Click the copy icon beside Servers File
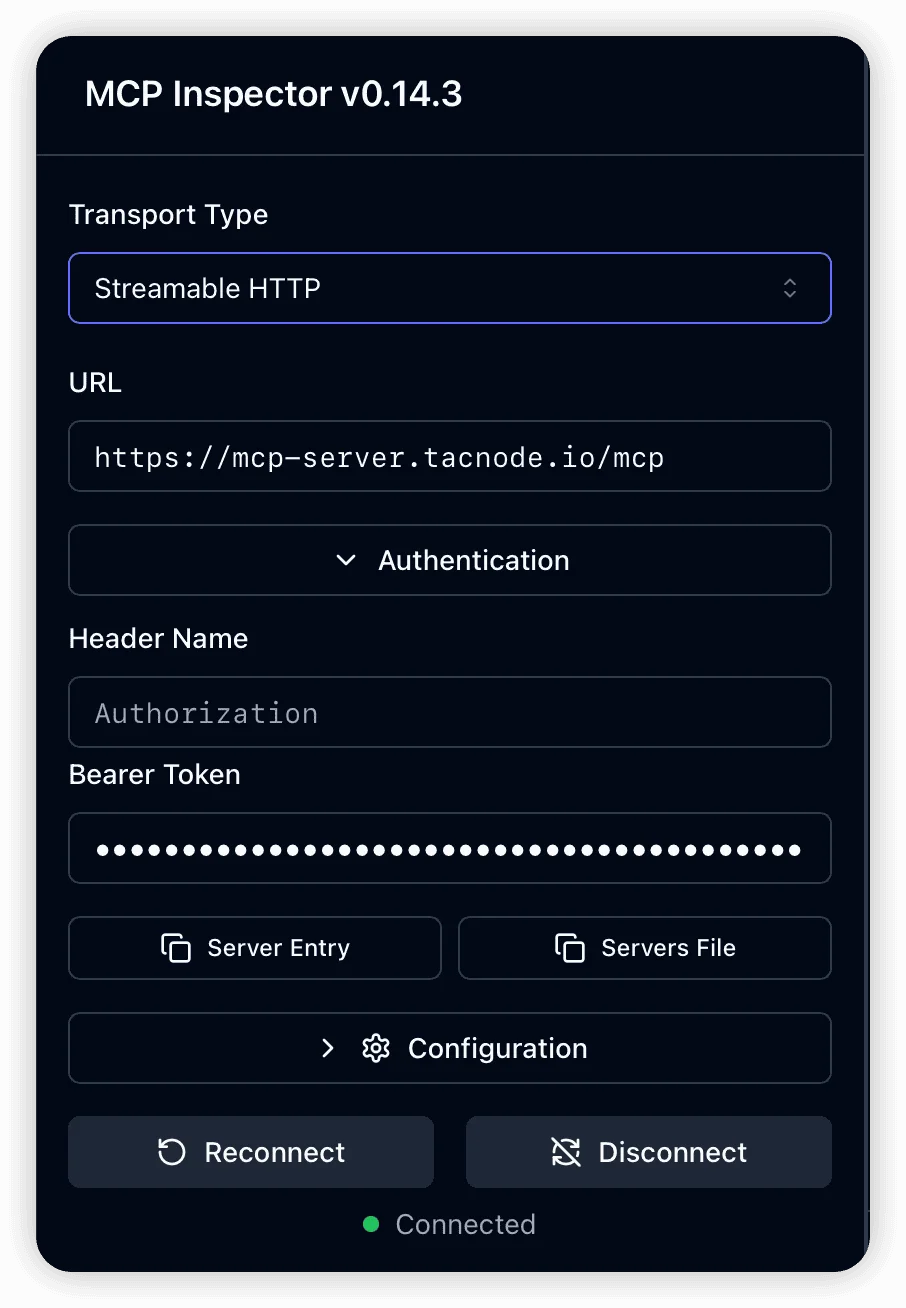 tap(570, 948)
